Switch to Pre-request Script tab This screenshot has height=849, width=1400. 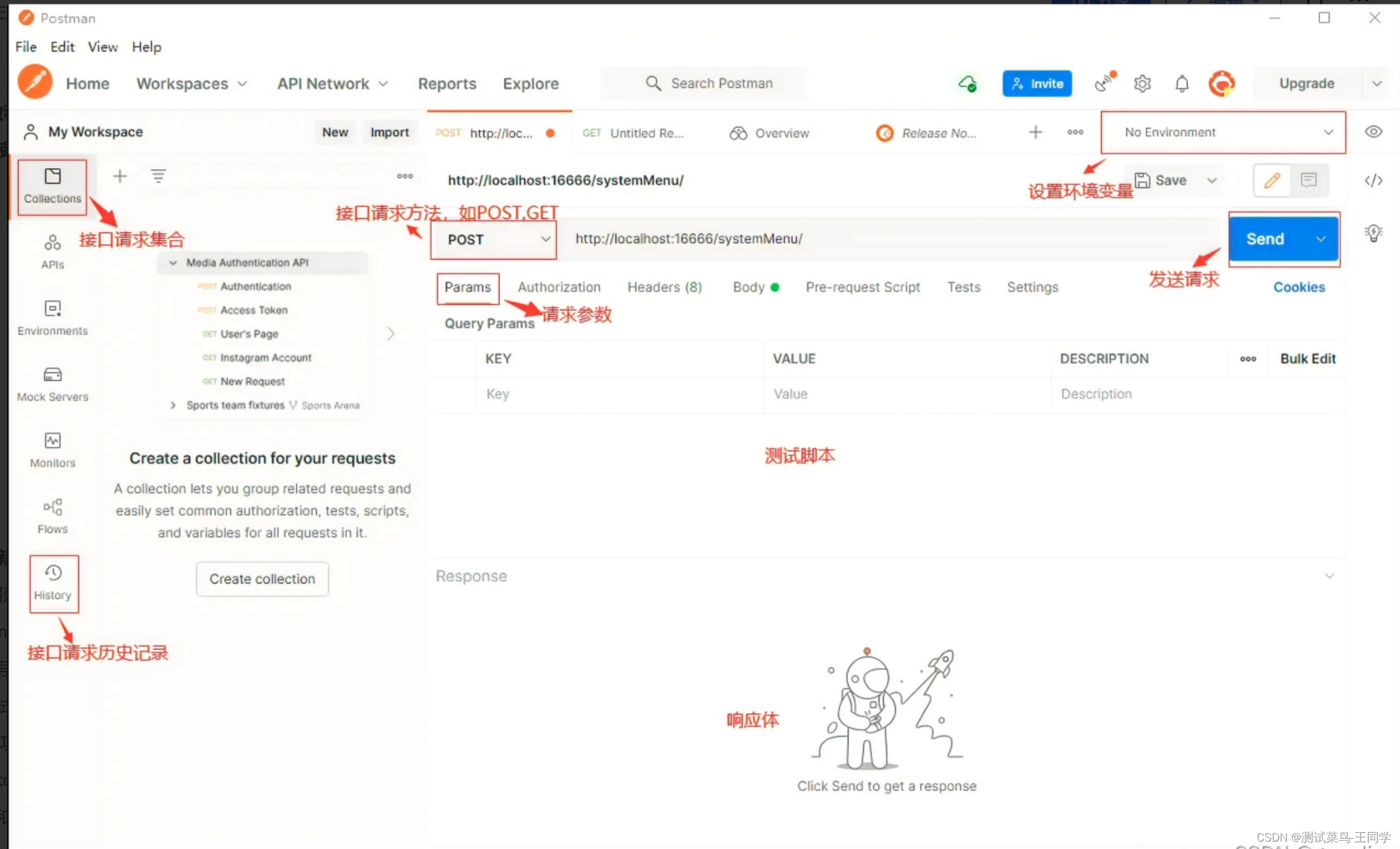[863, 287]
